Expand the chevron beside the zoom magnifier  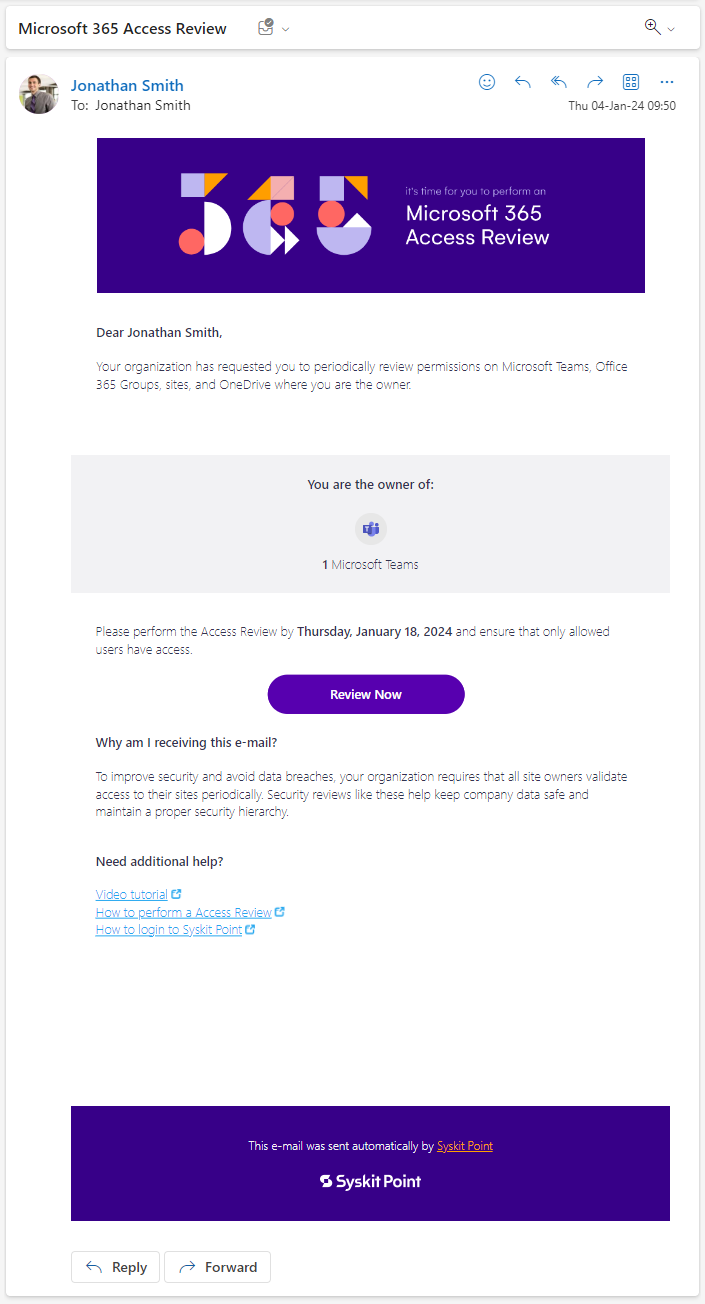pyautogui.click(x=671, y=30)
